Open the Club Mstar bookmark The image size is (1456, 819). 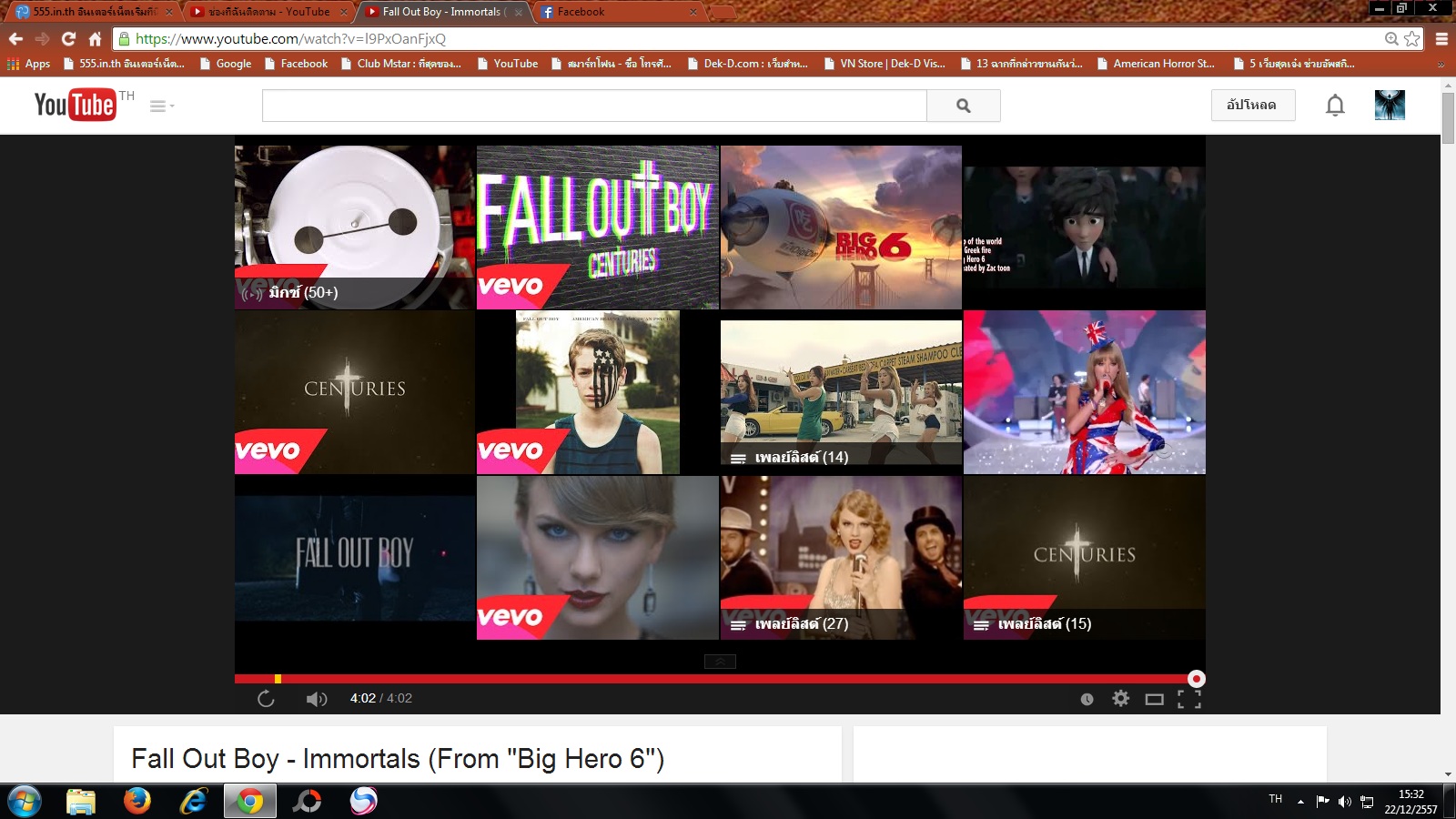pyautogui.click(x=401, y=64)
